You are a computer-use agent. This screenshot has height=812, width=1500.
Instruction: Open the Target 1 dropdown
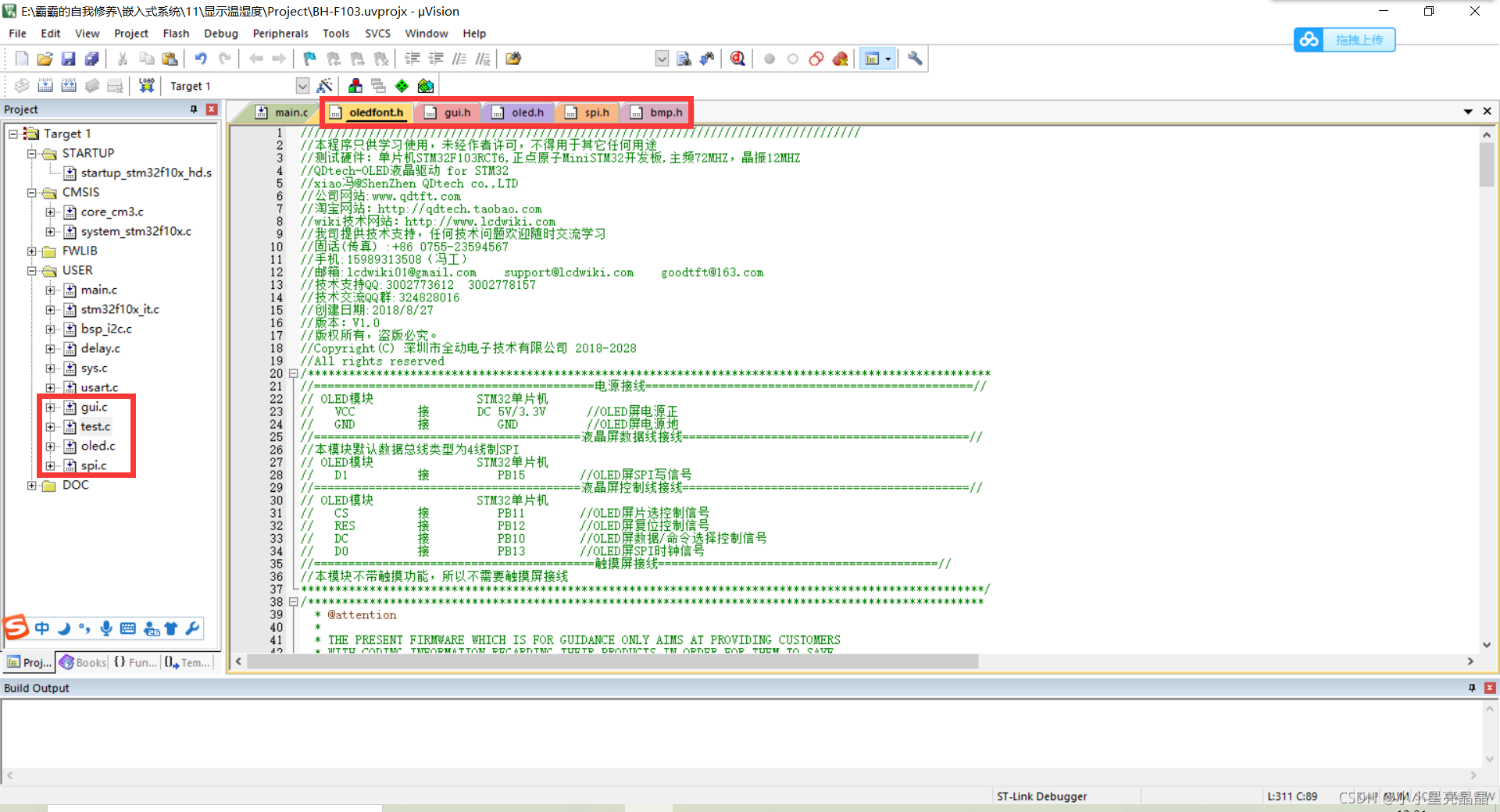[302, 86]
